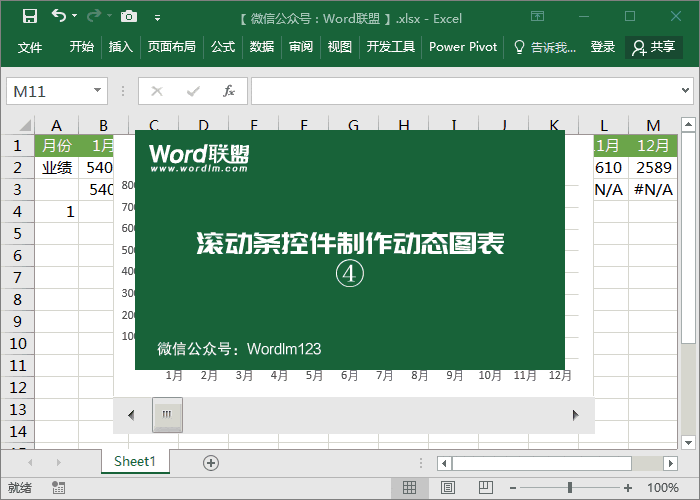Click the camera screenshot icon
The height and width of the screenshot is (500, 700).
(x=128, y=16)
